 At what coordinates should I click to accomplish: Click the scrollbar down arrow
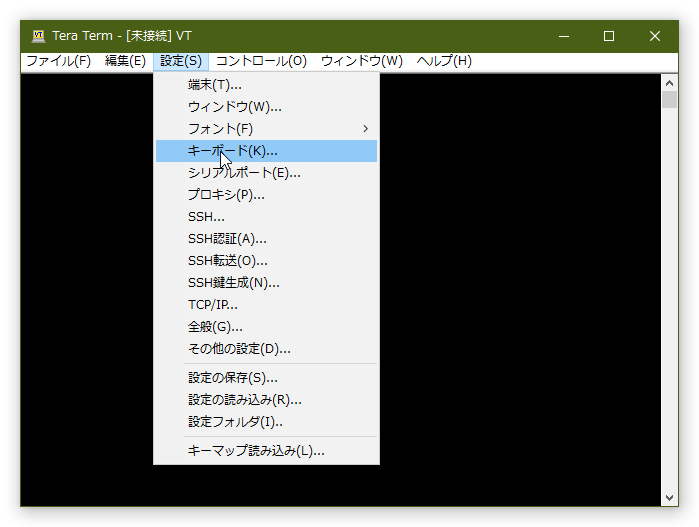point(669,498)
